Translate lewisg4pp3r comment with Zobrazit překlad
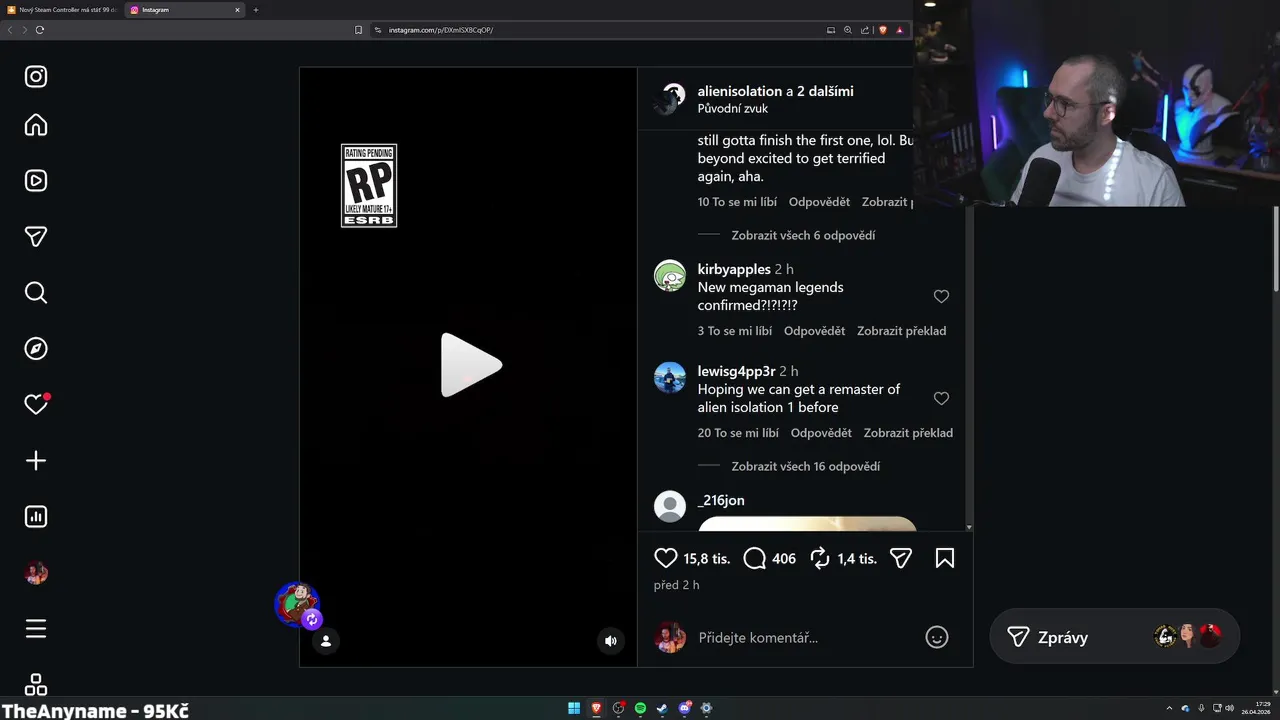Screen dimensions: 1280x720 pos(908,433)
